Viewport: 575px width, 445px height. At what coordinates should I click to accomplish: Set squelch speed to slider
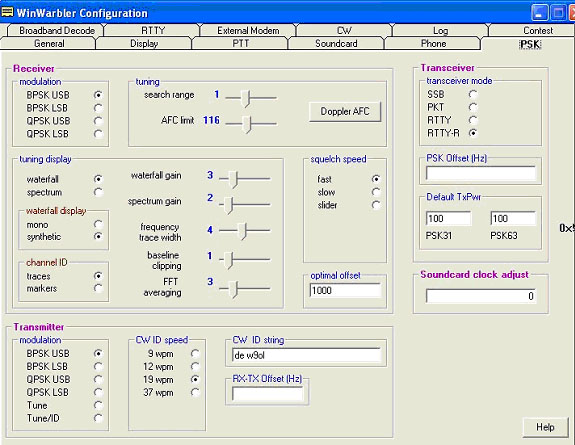point(376,205)
